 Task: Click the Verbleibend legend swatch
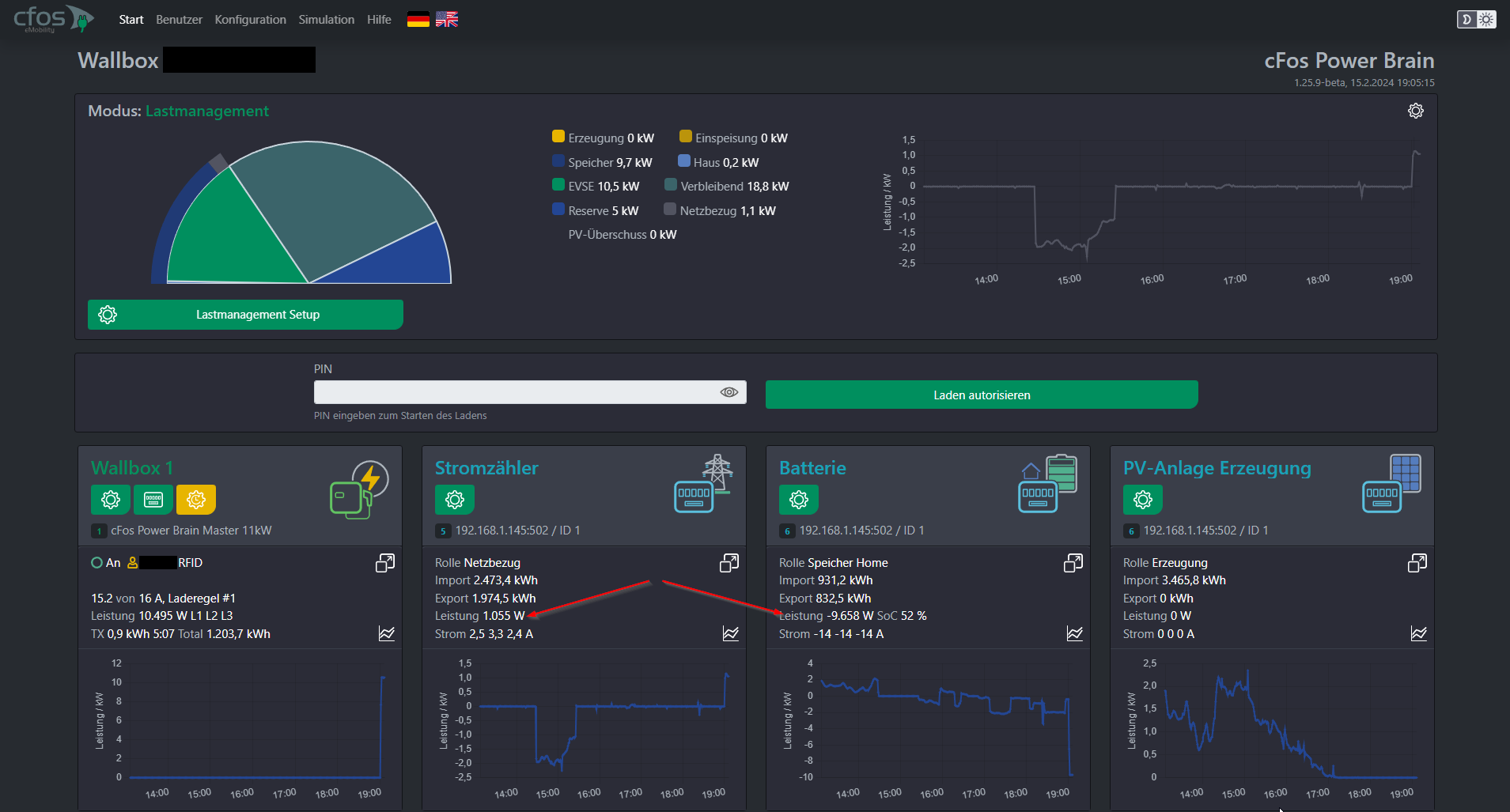[671, 185]
